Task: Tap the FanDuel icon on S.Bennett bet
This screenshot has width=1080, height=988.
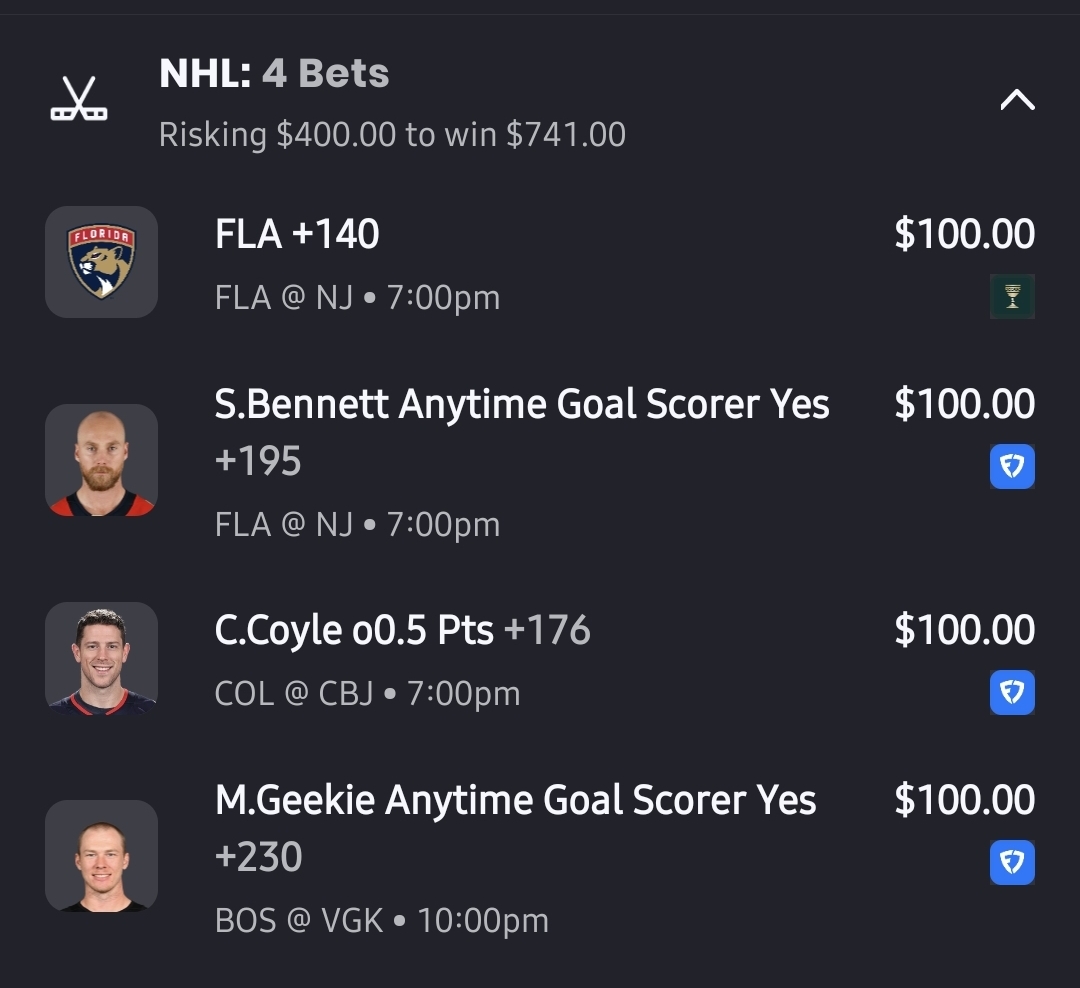Action: click(x=1012, y=467)
